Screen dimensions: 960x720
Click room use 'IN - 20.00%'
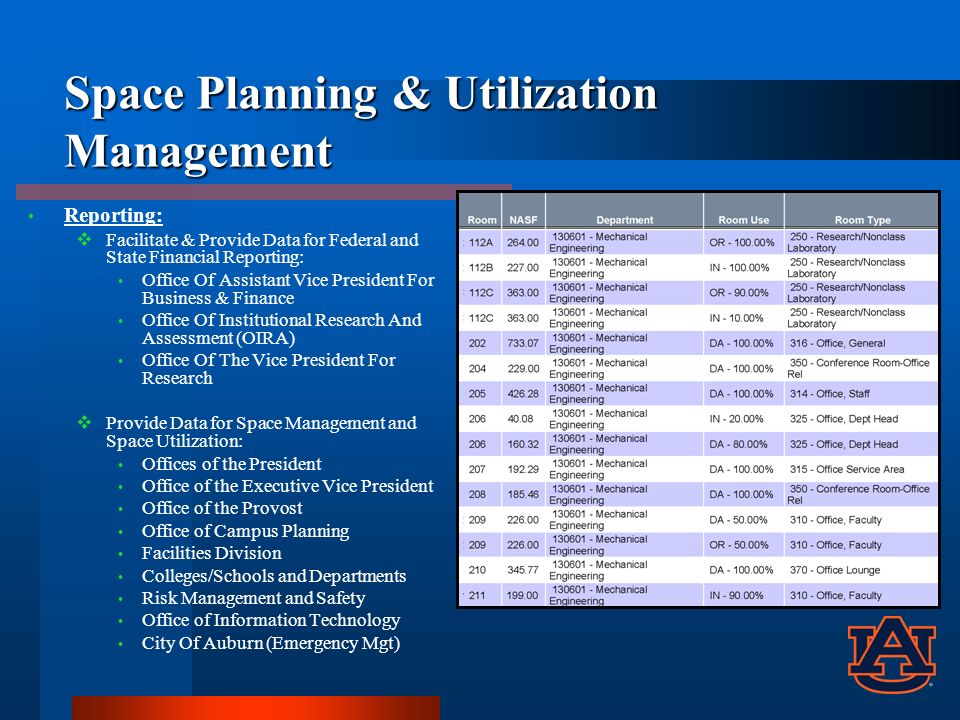coord(736,419)
